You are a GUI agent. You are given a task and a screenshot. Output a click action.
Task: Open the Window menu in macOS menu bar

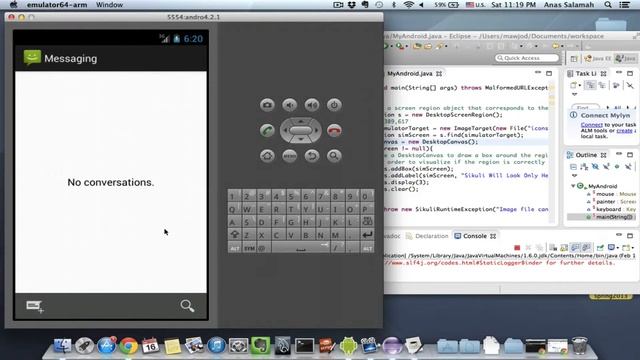tap(109, 5)
